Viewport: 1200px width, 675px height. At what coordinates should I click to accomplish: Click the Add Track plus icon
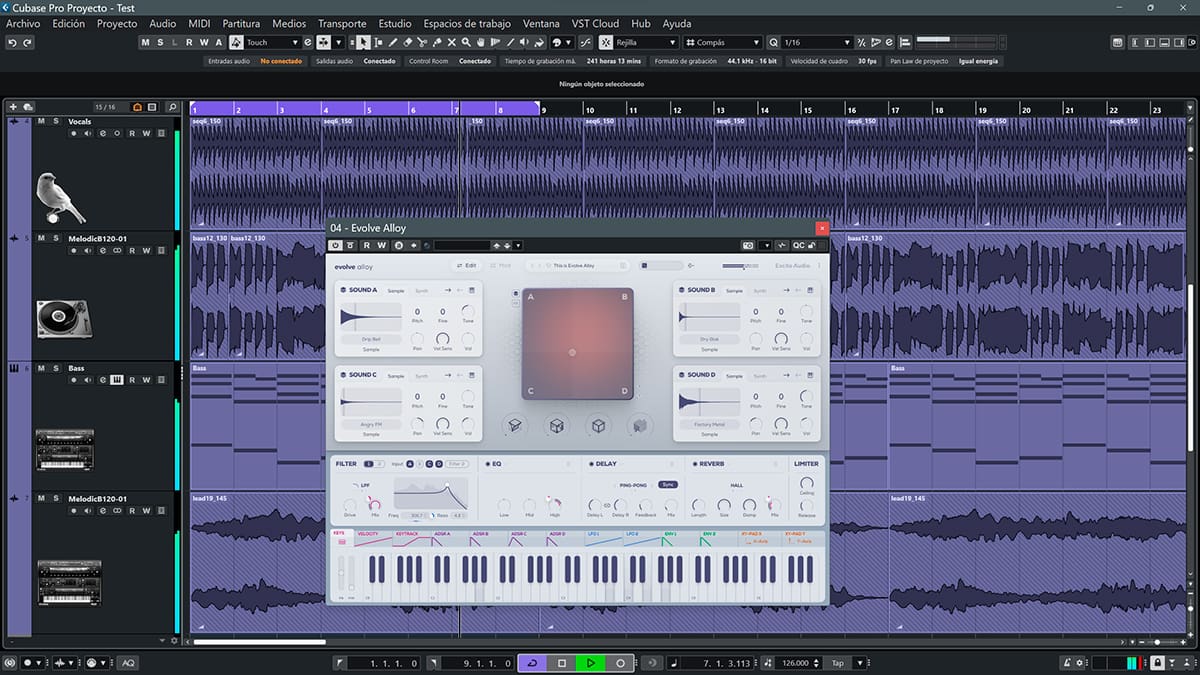[13, 107]
